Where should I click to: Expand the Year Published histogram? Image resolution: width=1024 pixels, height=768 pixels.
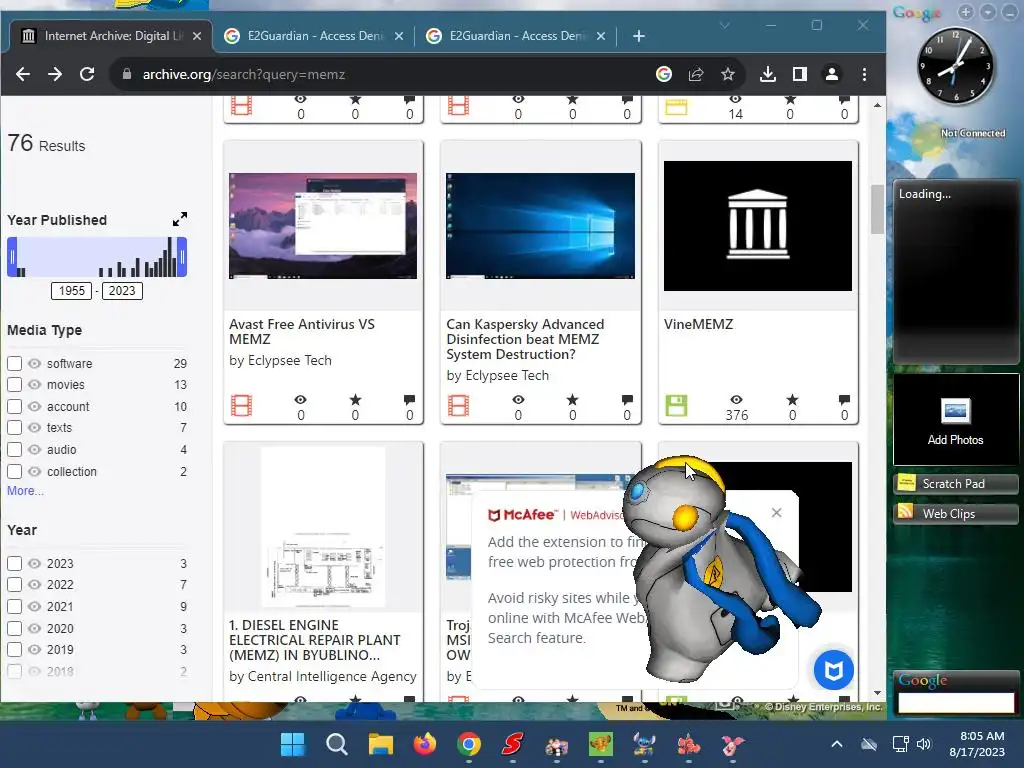180,219
